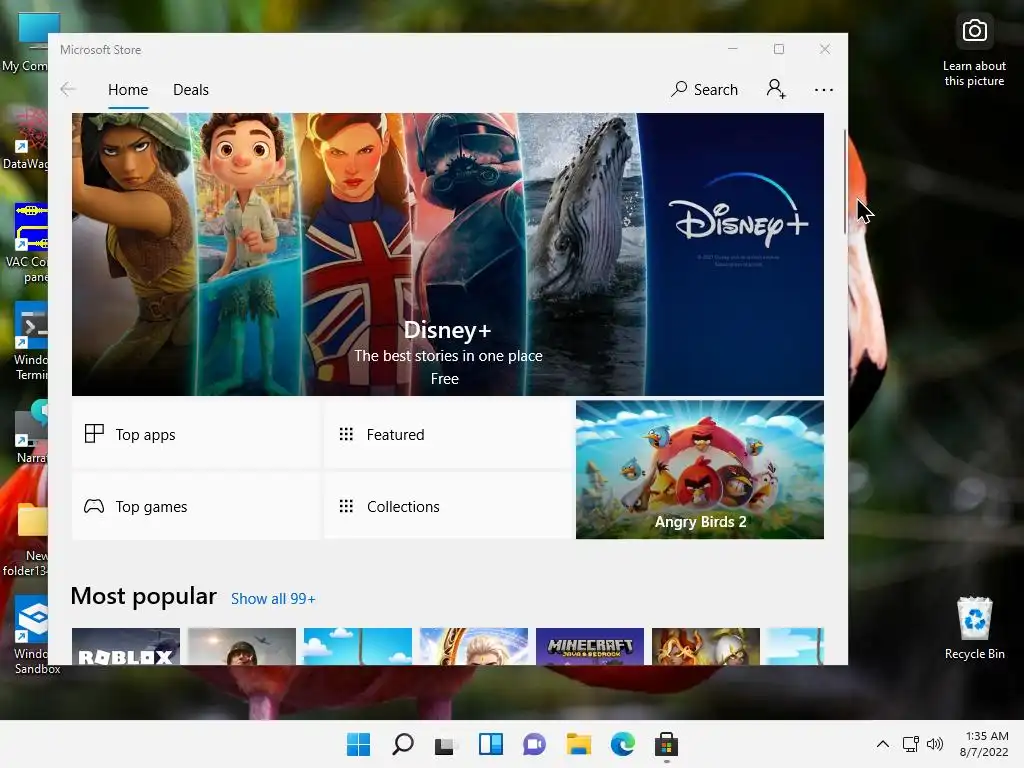The width and height of the screenshot is (1024, 768).
Task: Close the Microsoft Store window
Action: [825, 49]
